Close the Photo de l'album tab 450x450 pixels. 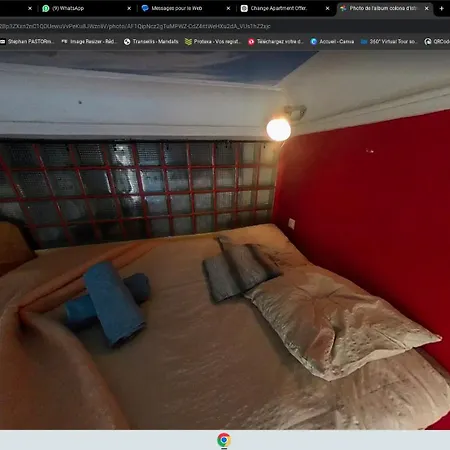coord(427,8)
